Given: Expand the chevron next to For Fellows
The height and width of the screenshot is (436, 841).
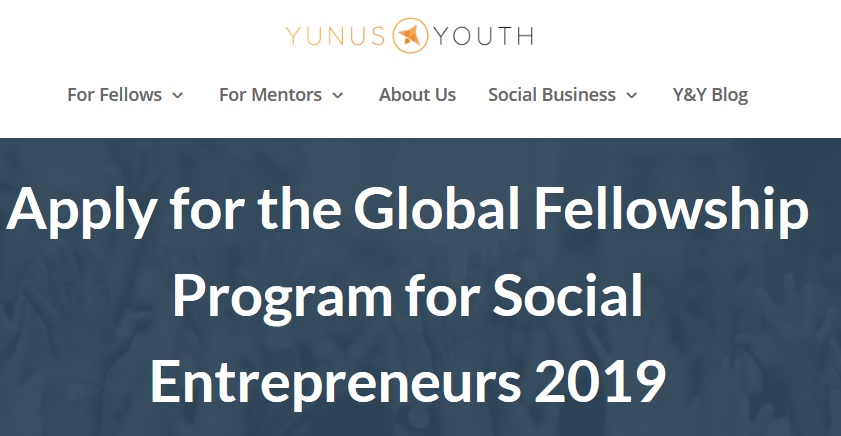Looking at the screenshot, I should [x=178, y=95].
